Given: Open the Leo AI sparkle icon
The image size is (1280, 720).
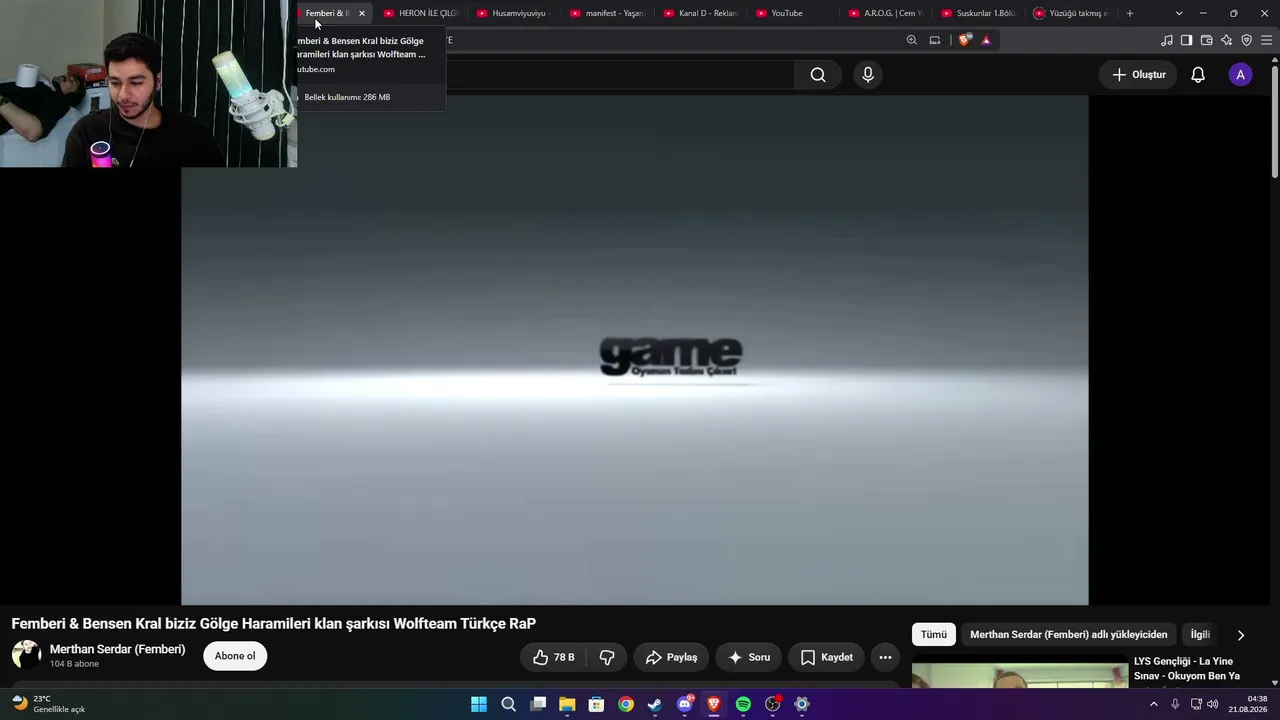Looking at the screenshot, I should [x=1226, y=40].
